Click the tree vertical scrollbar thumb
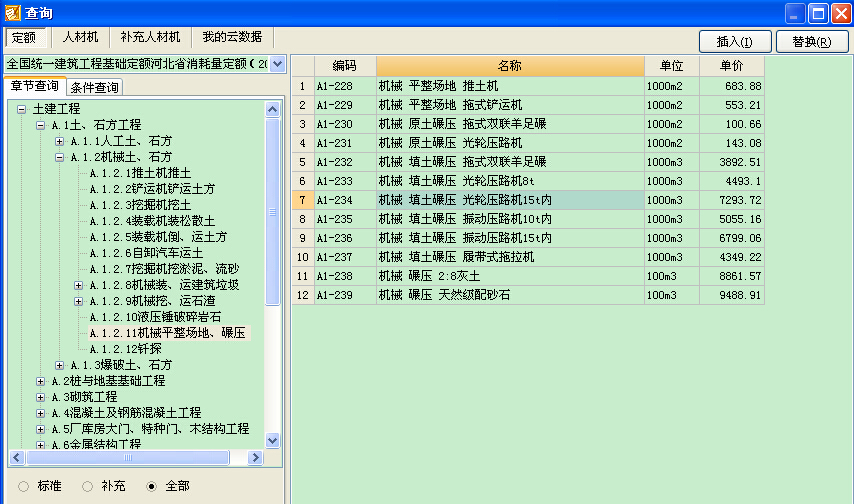The height and width of the screenshot is (504, 854). pos(273,212)
